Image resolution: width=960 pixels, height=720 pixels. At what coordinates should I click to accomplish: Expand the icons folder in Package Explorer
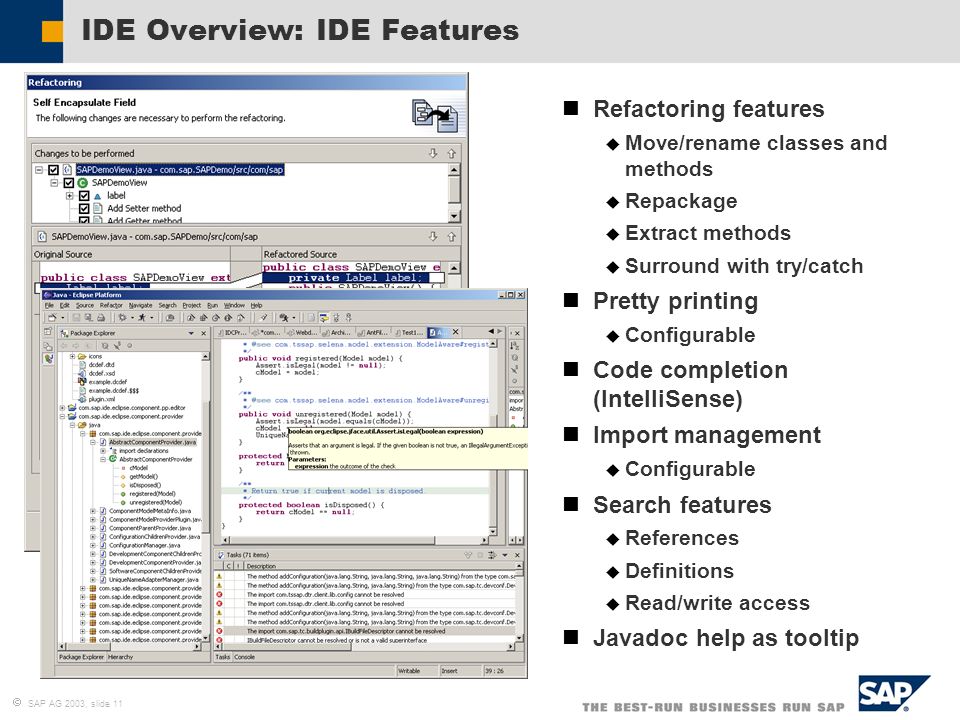pos(72,356)
